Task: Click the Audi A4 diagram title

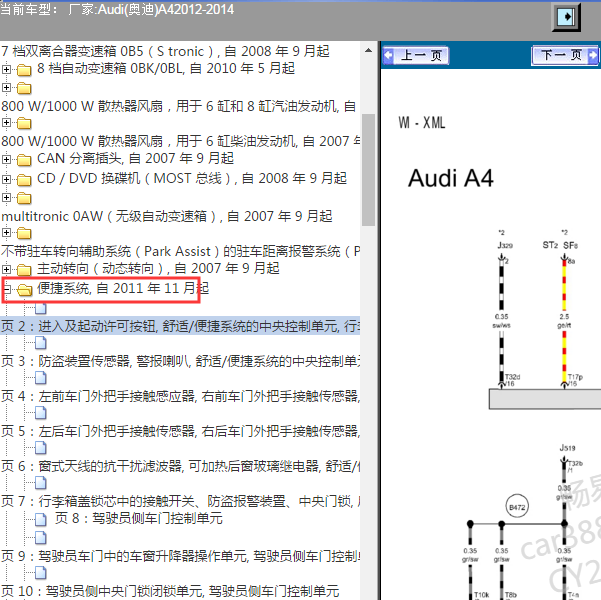Action: (x=450, y=179)
